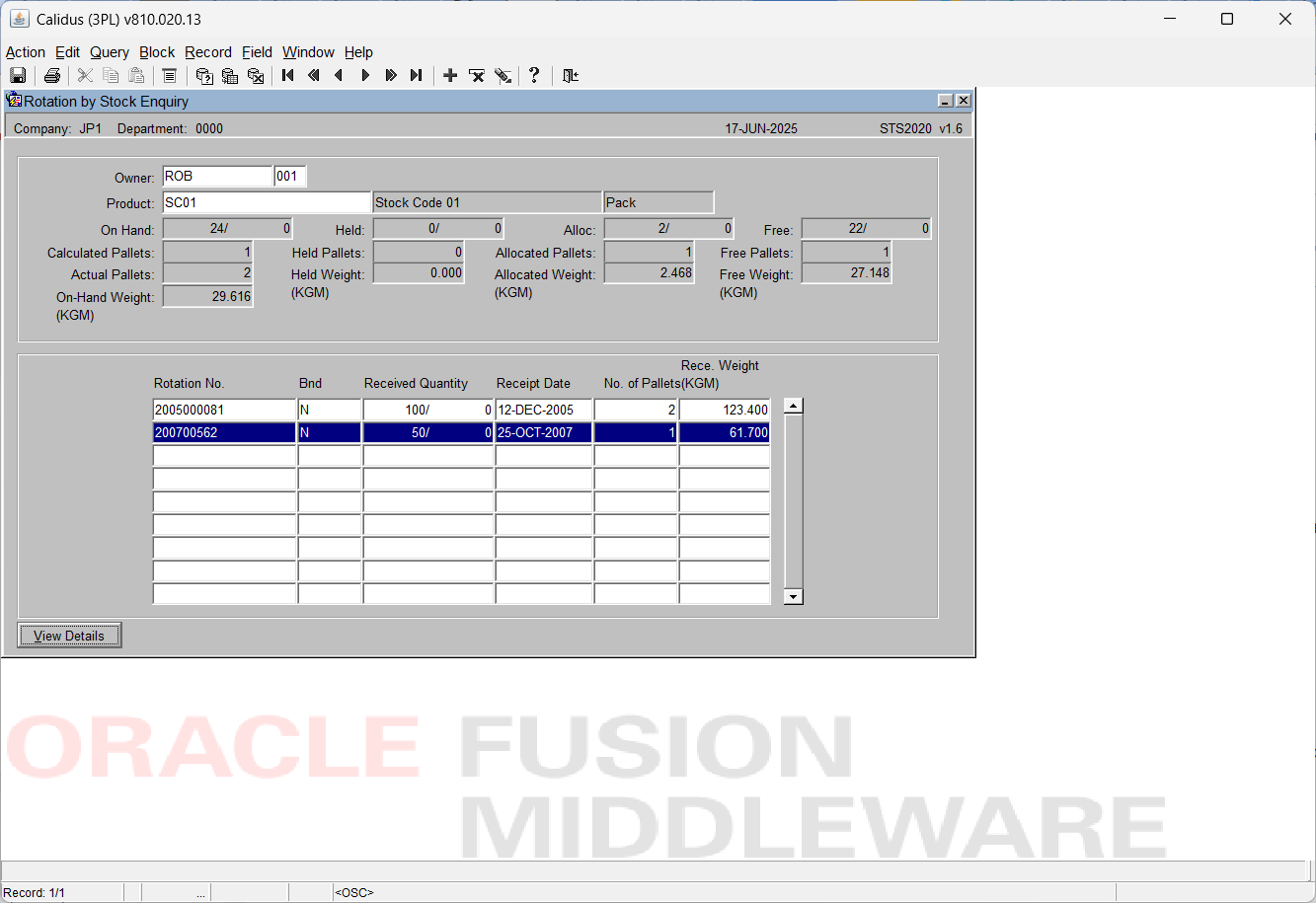Click the Owner field containing ROB

point(217,177)
